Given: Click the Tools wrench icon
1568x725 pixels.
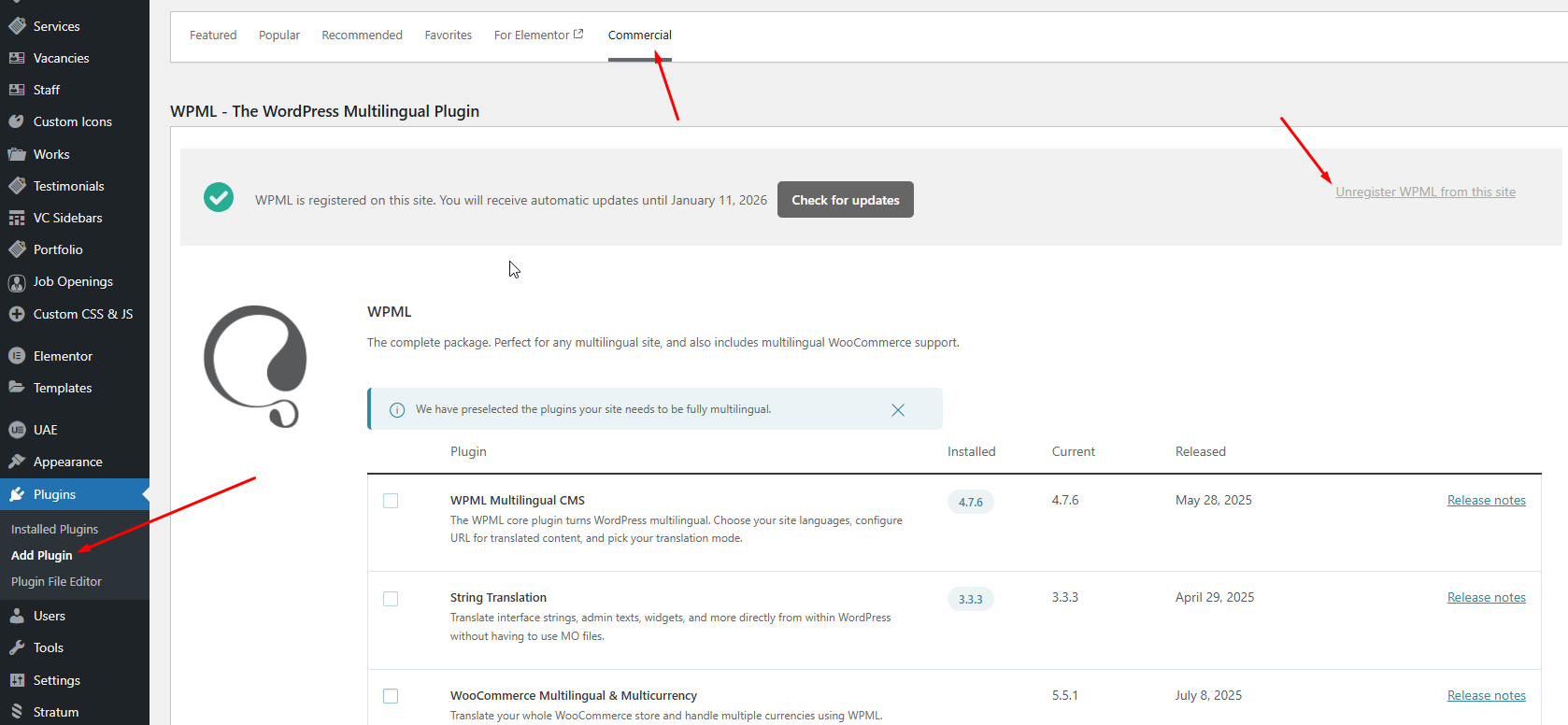Looking at the screenshot, I should tap(17, 647).
